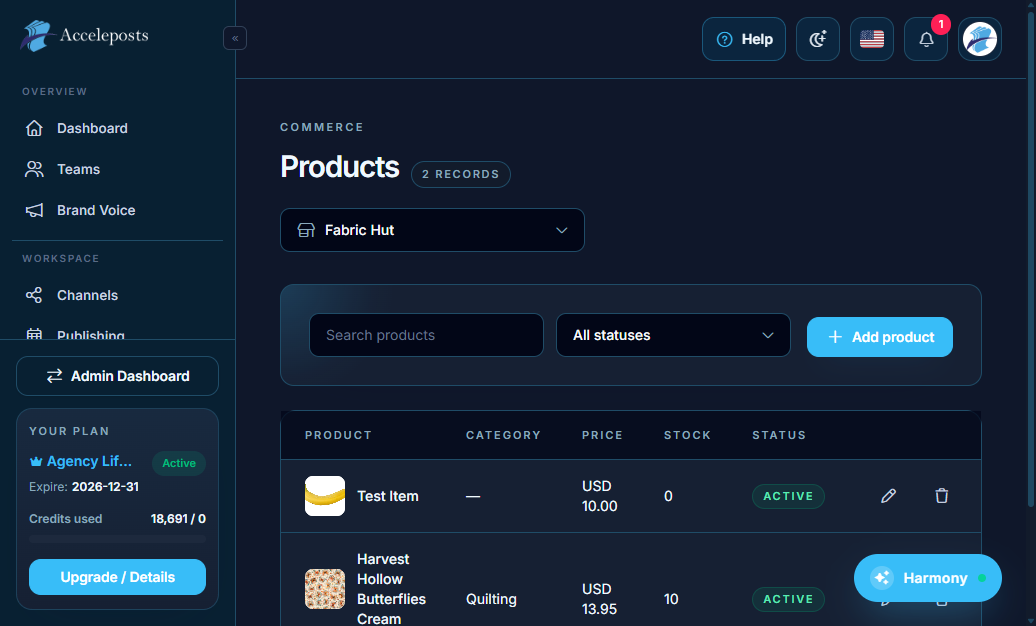1036x626 pixels.
Task: Open the Fabric Hut store dropdown
Action: [x=432, y=230]
